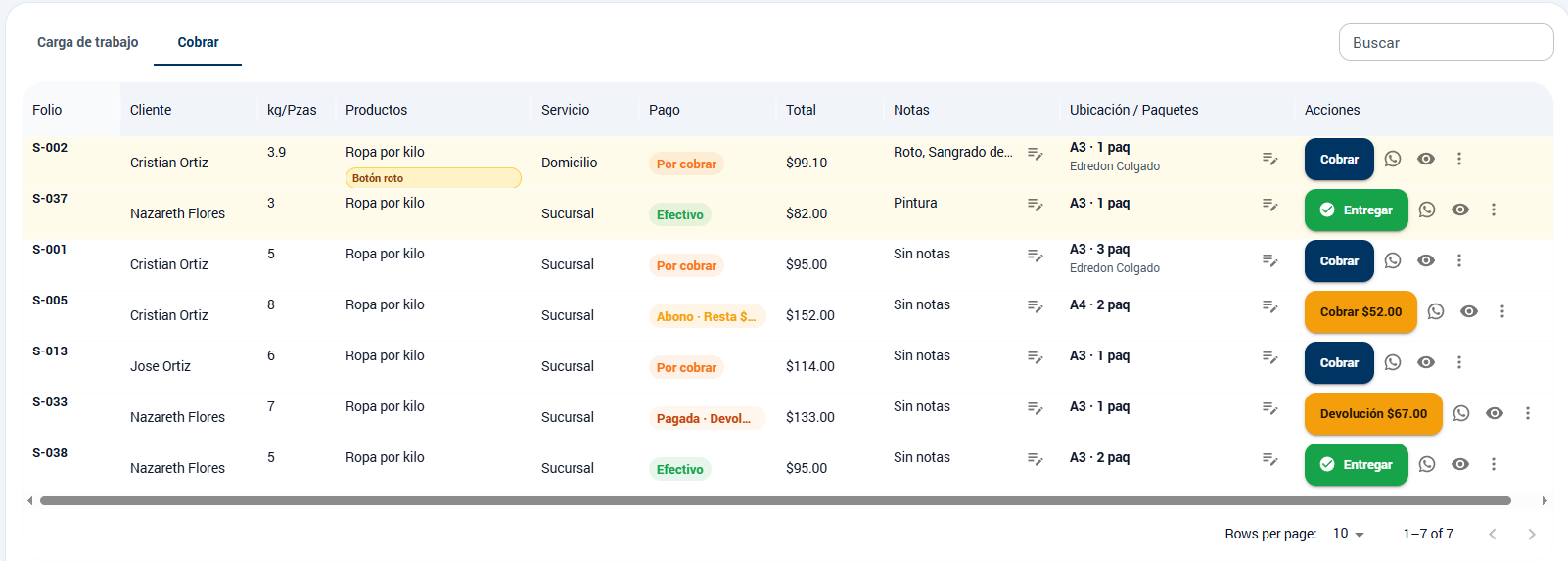1568x561 pixels.
Task: View details eye icon for S-038
Action: tap(1460, 464)
